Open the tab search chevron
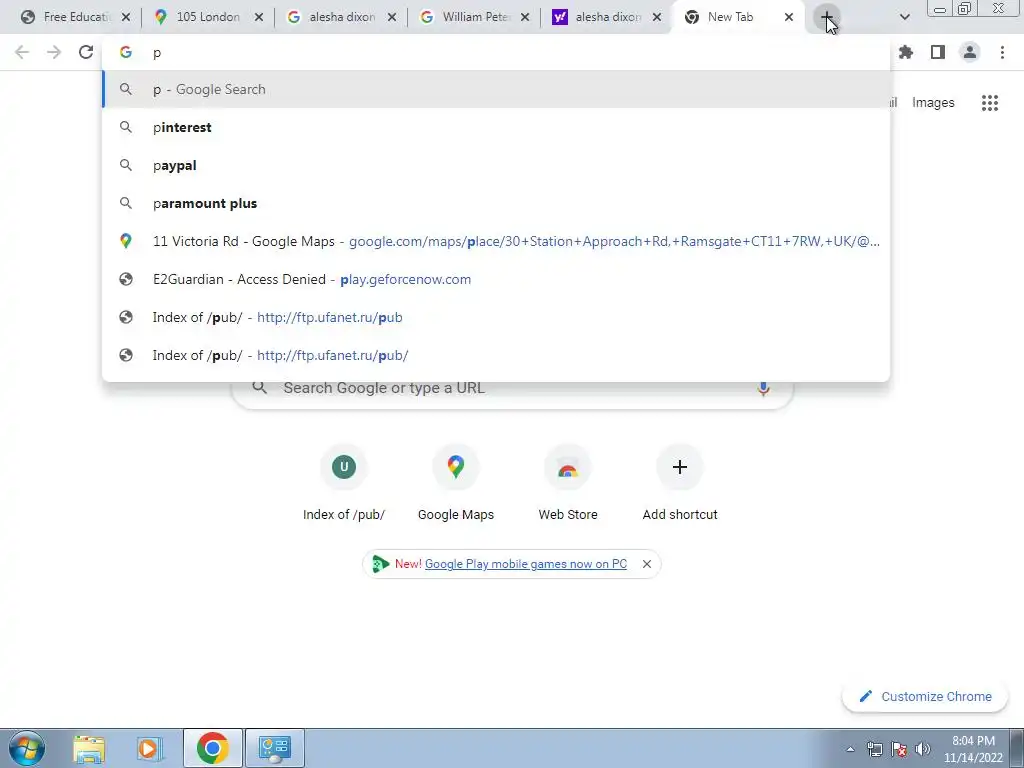The height and width of the screenshot is (768, 1024). point(904,17)
